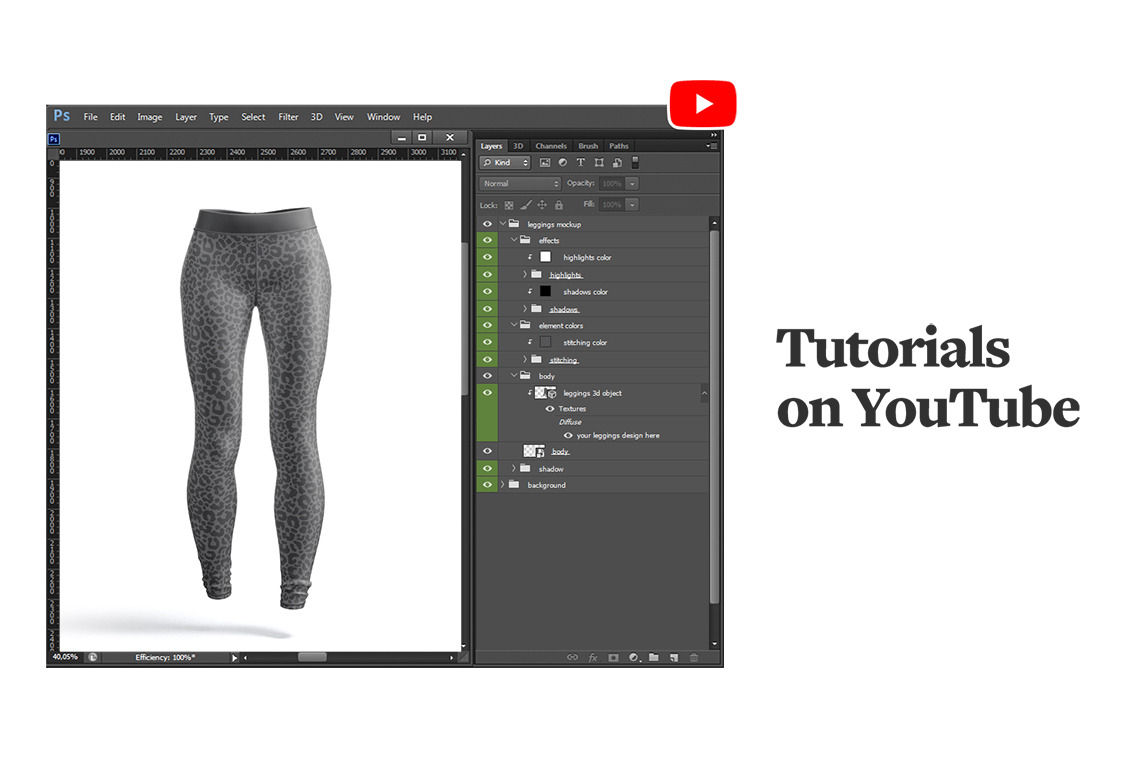Screen dimensions: 1138x759
Task: Click the type layer filter icon
Action: coord(581,163)
